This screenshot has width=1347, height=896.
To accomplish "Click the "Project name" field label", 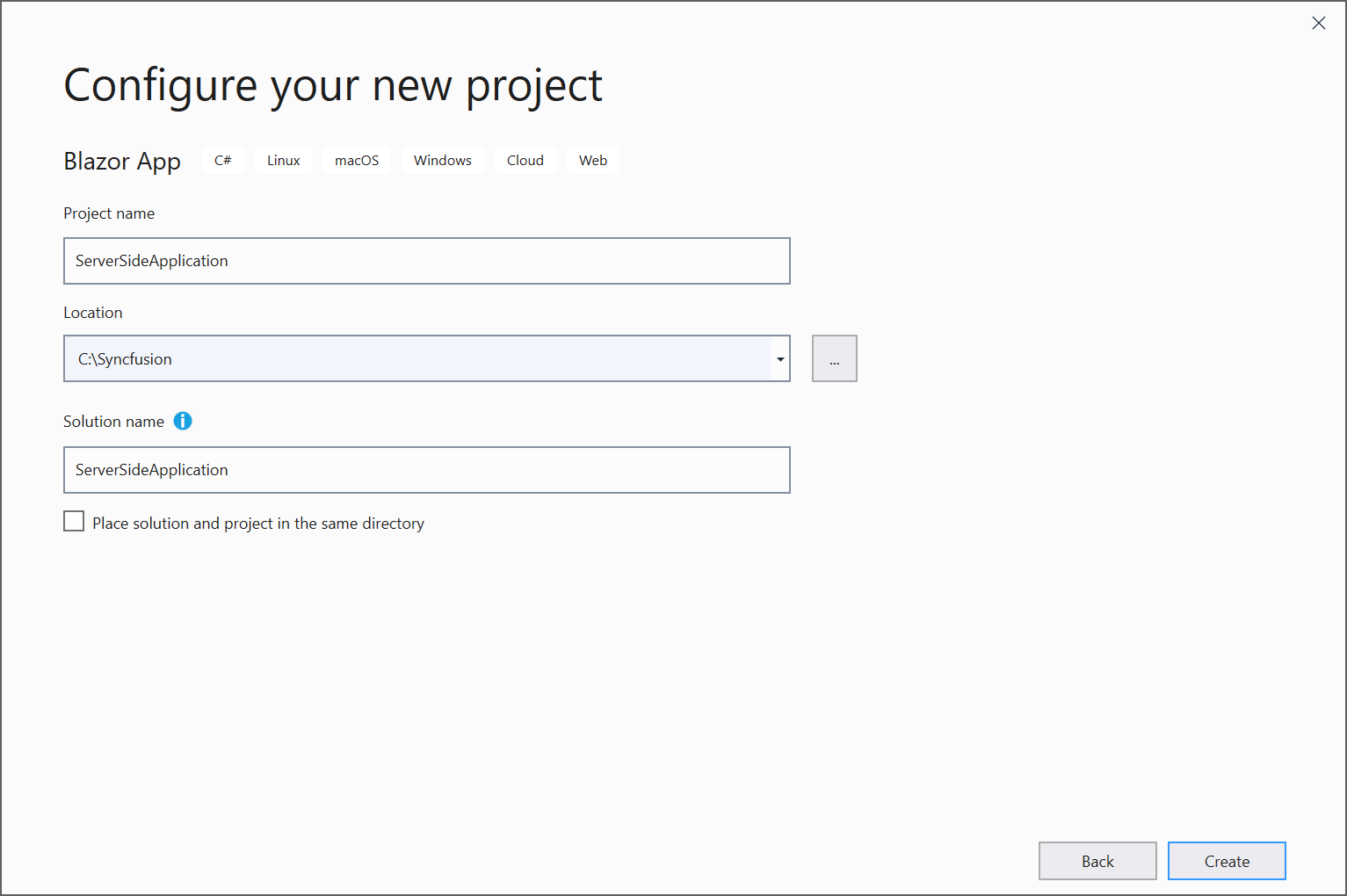I will point(109,213).
